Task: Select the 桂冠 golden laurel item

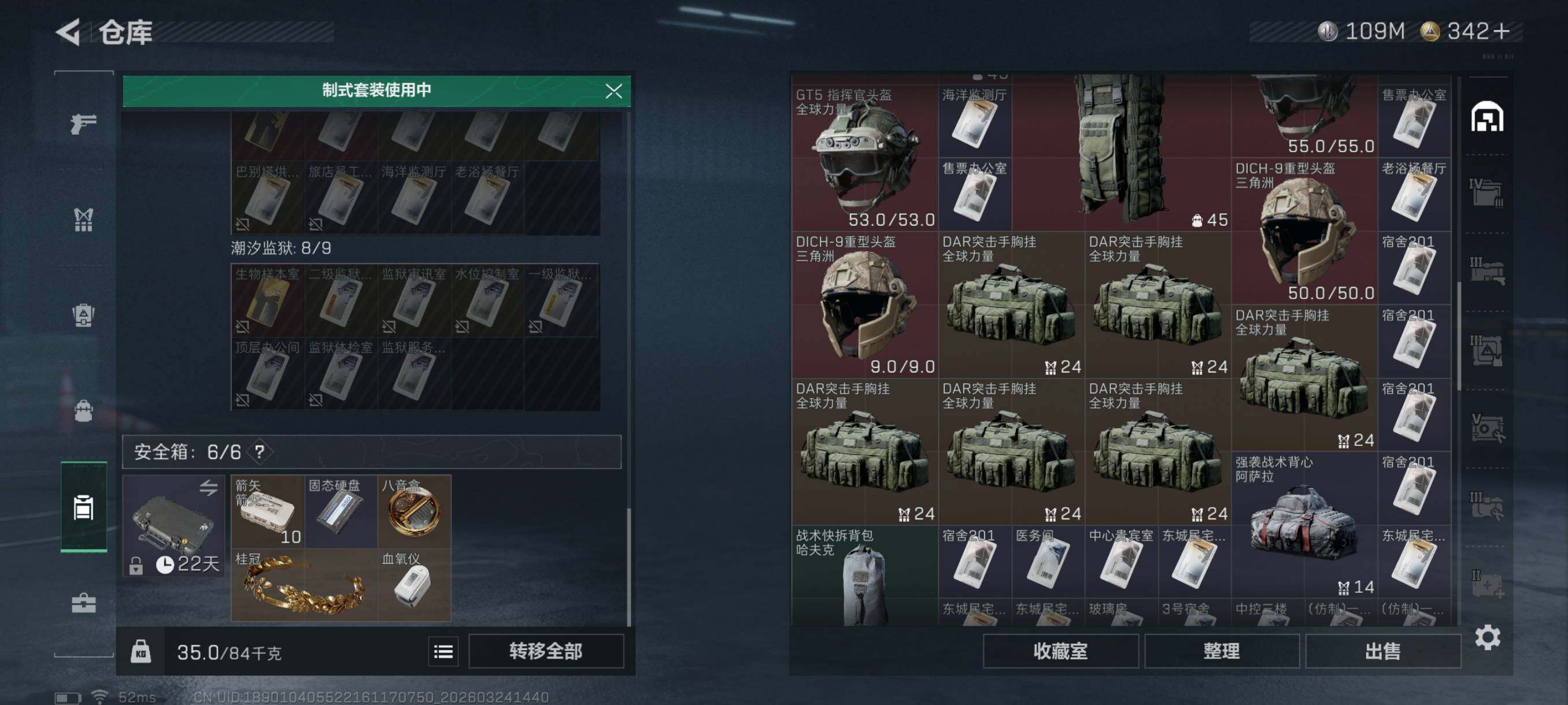Action: pos(304,585)
